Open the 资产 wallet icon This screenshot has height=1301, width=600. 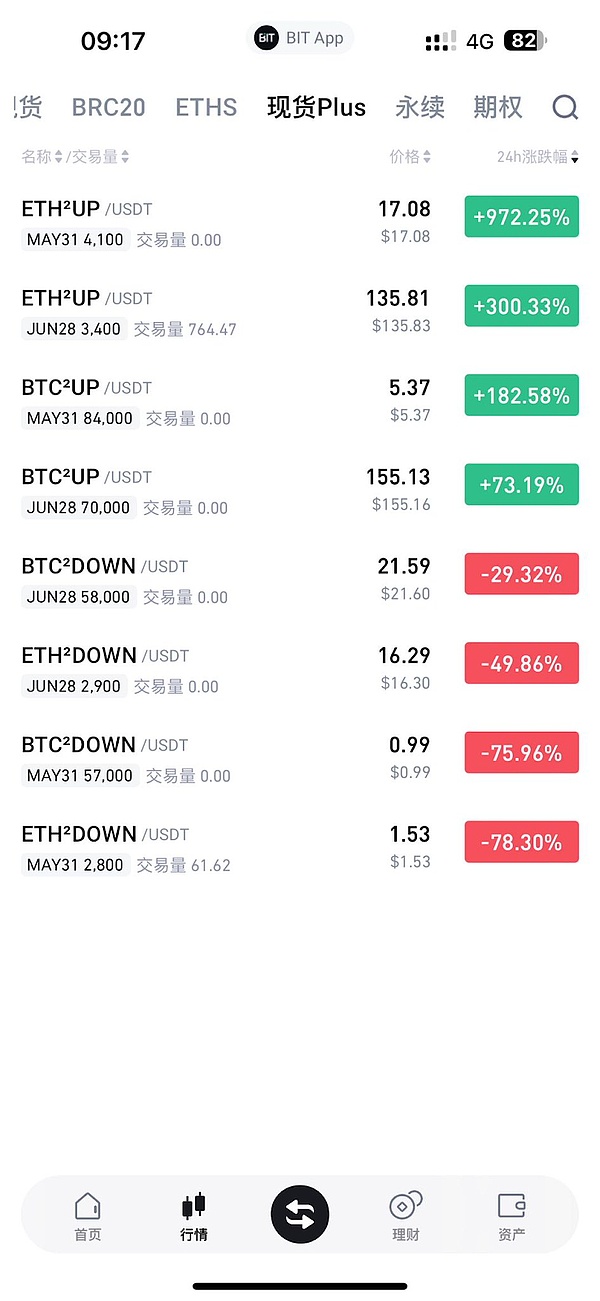(x=512, y=1206)
